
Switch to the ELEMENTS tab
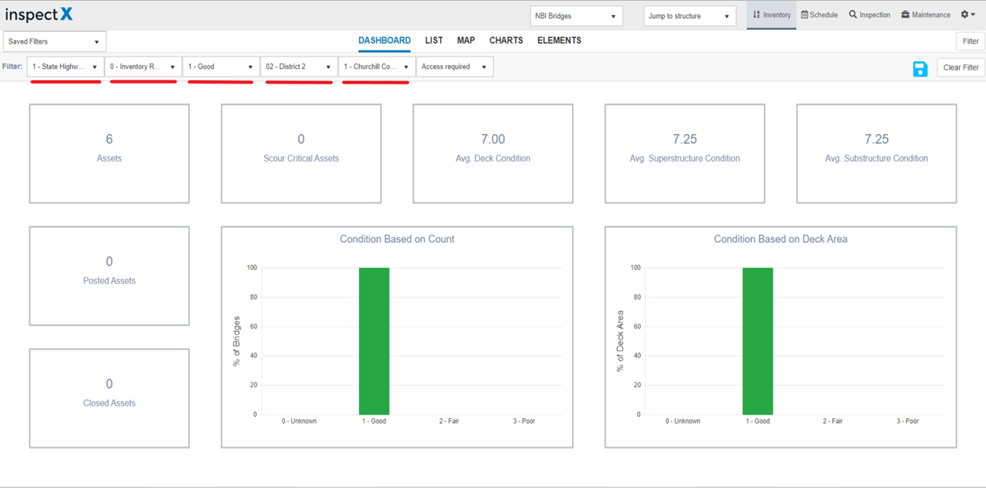coord(559,40)
